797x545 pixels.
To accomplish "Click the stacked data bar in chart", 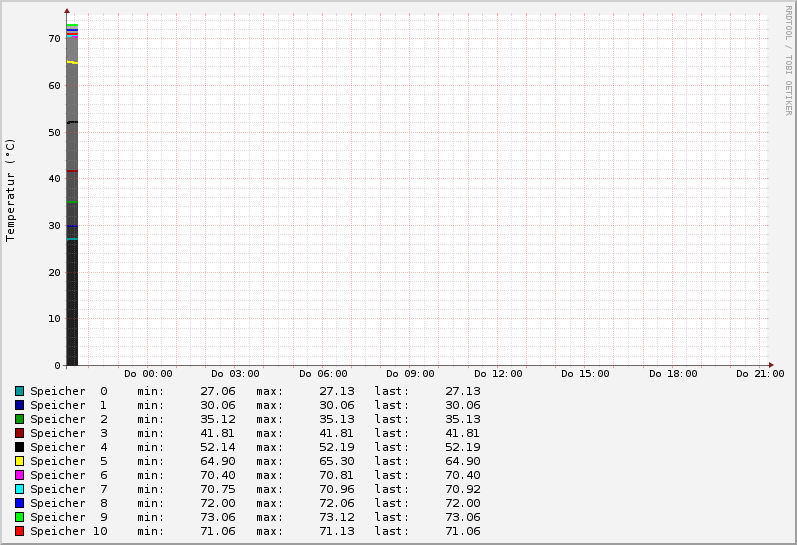I will pos(72,195).
